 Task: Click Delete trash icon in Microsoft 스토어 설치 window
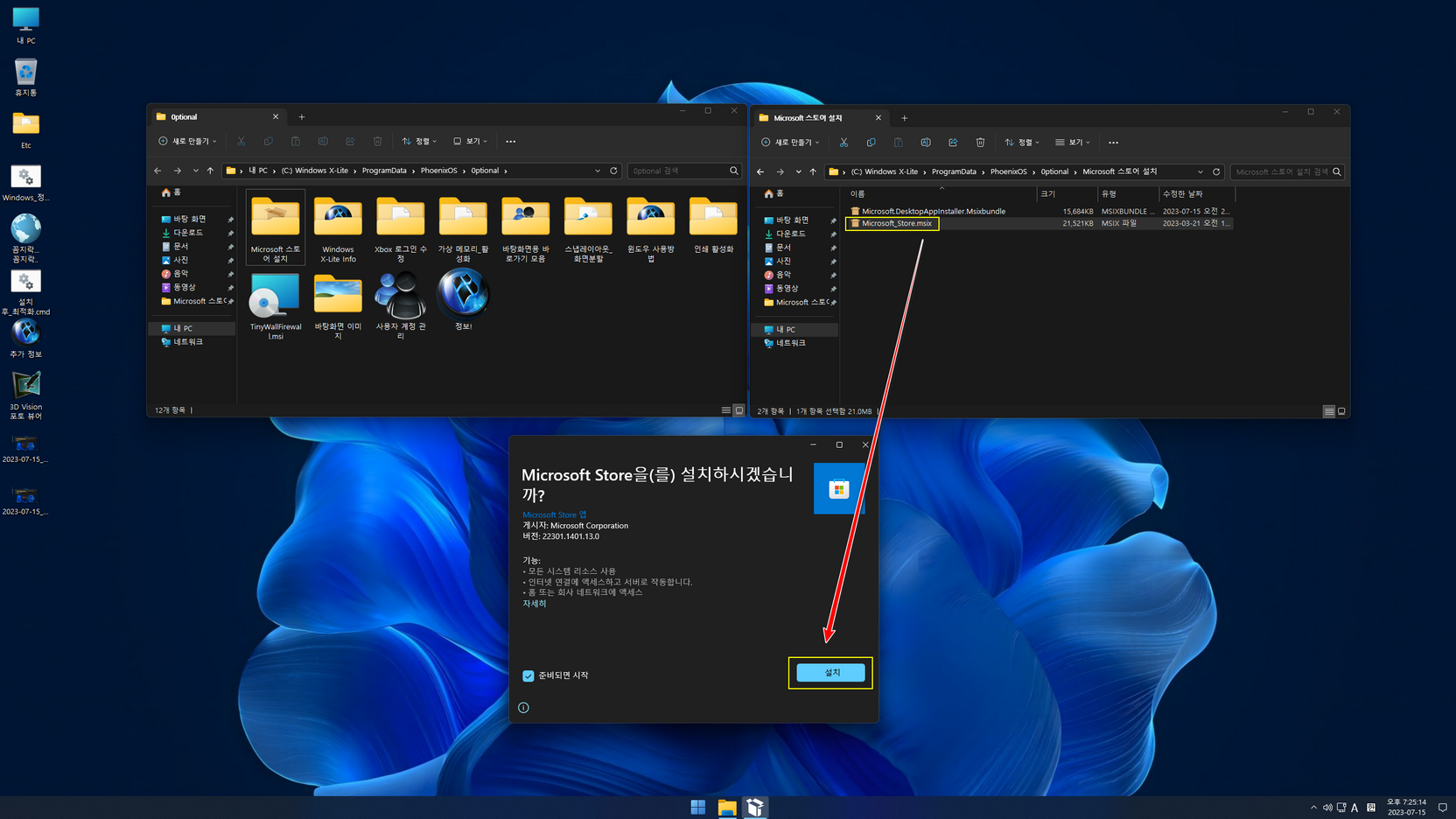980,142
